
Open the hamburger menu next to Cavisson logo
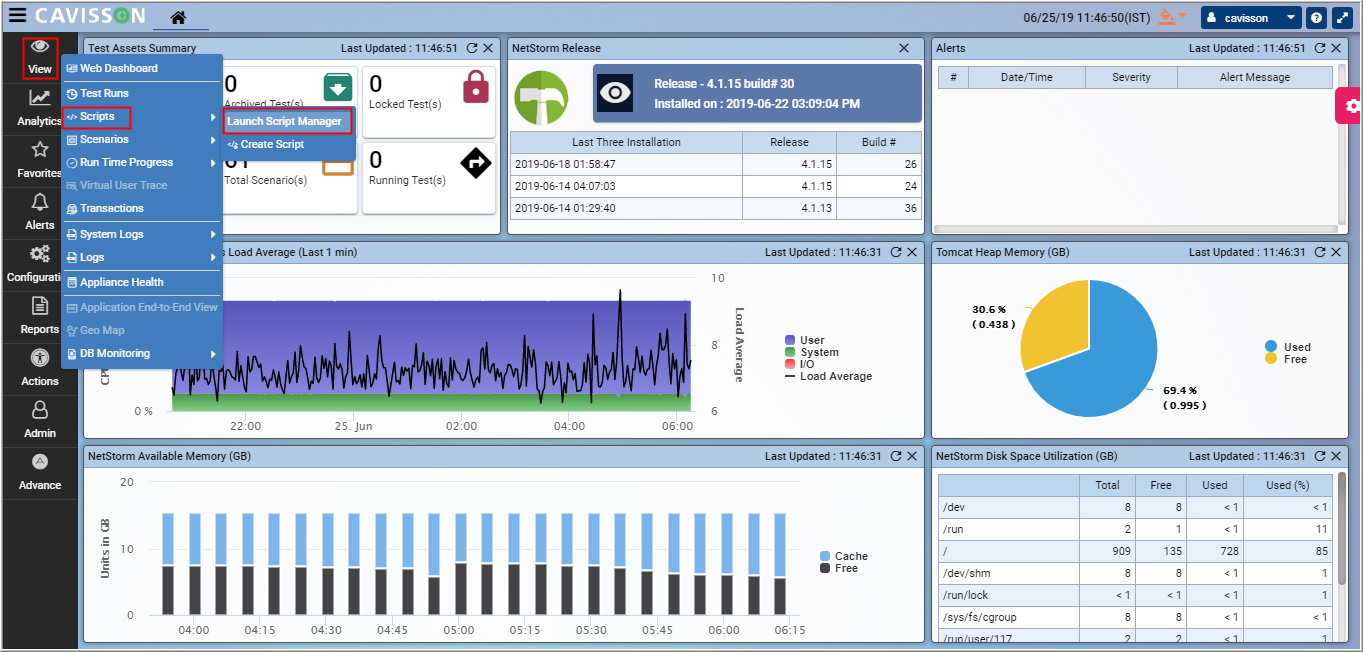click(17, 16)
